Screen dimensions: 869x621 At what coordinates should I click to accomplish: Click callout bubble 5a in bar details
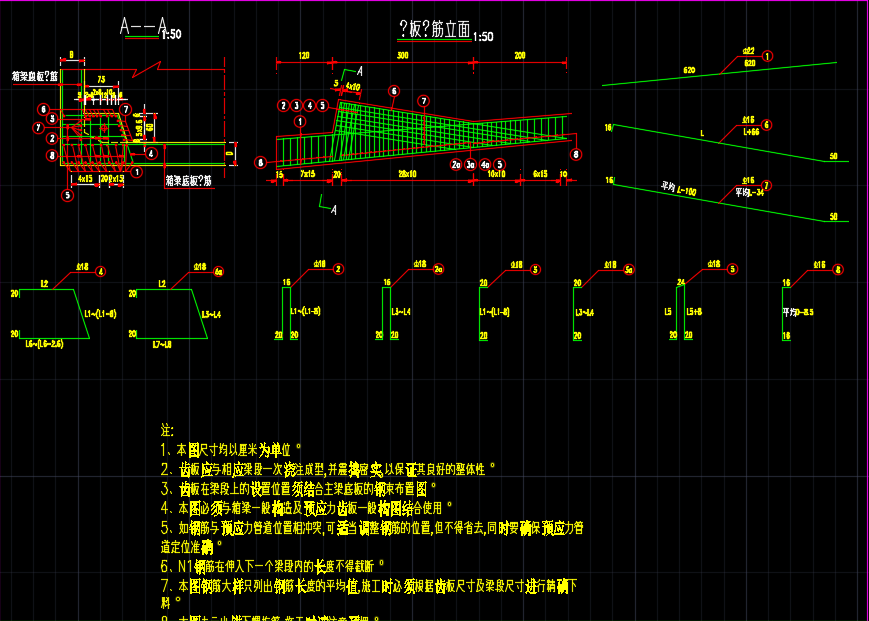(630, 269)
